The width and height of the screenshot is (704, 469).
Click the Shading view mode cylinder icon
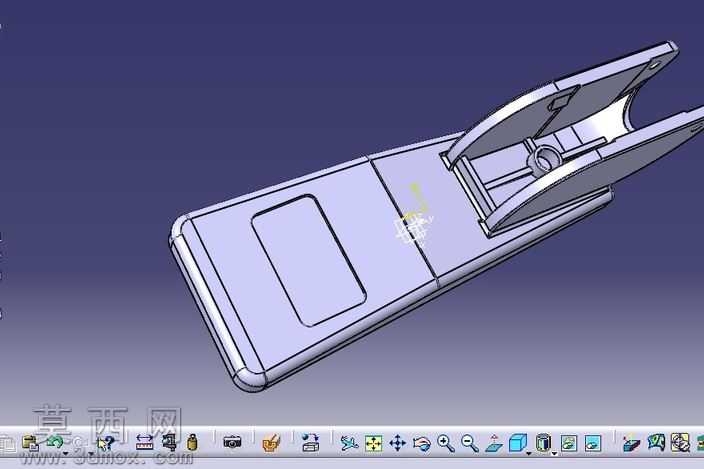[543, 443]
